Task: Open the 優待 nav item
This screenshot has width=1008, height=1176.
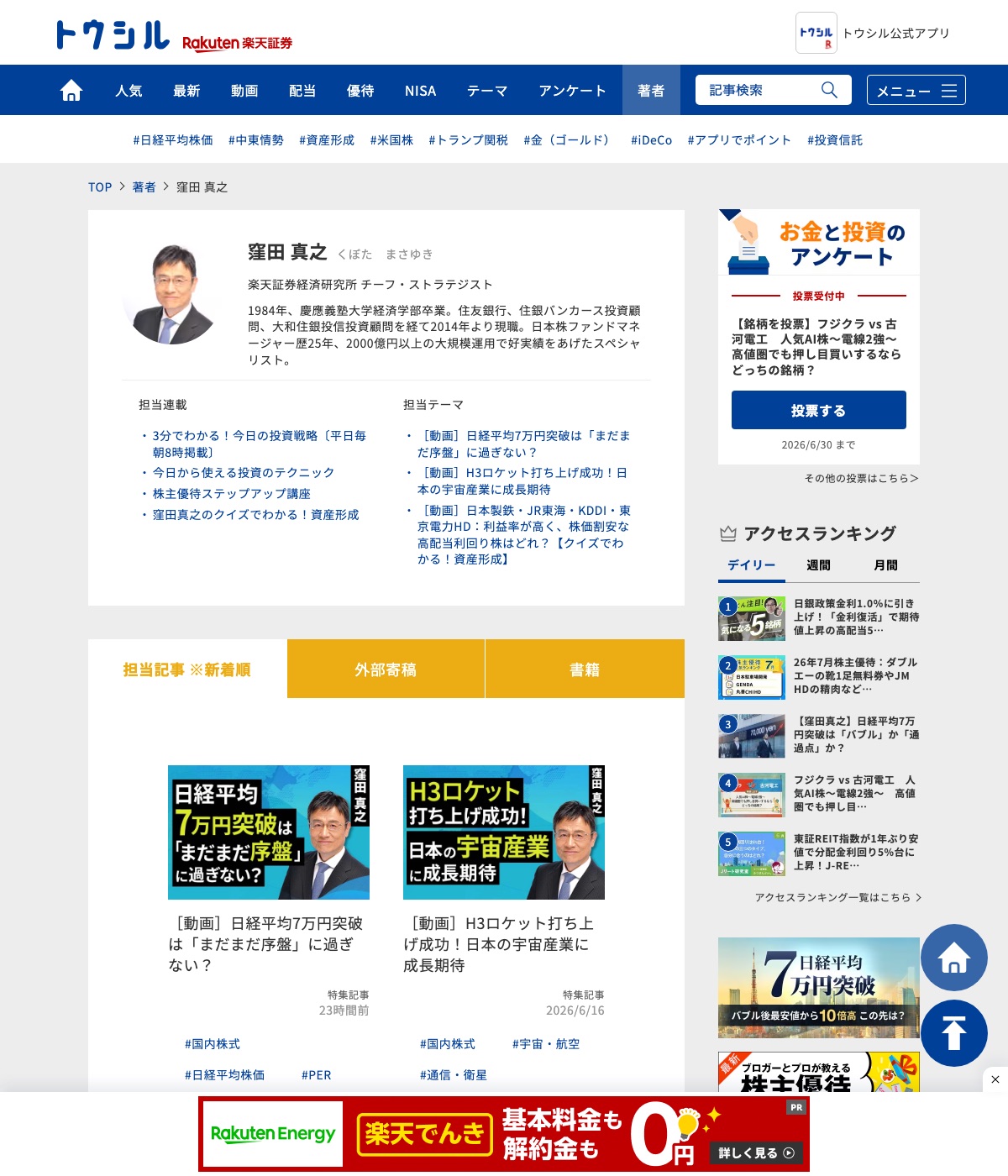Action: click(360, 90)
